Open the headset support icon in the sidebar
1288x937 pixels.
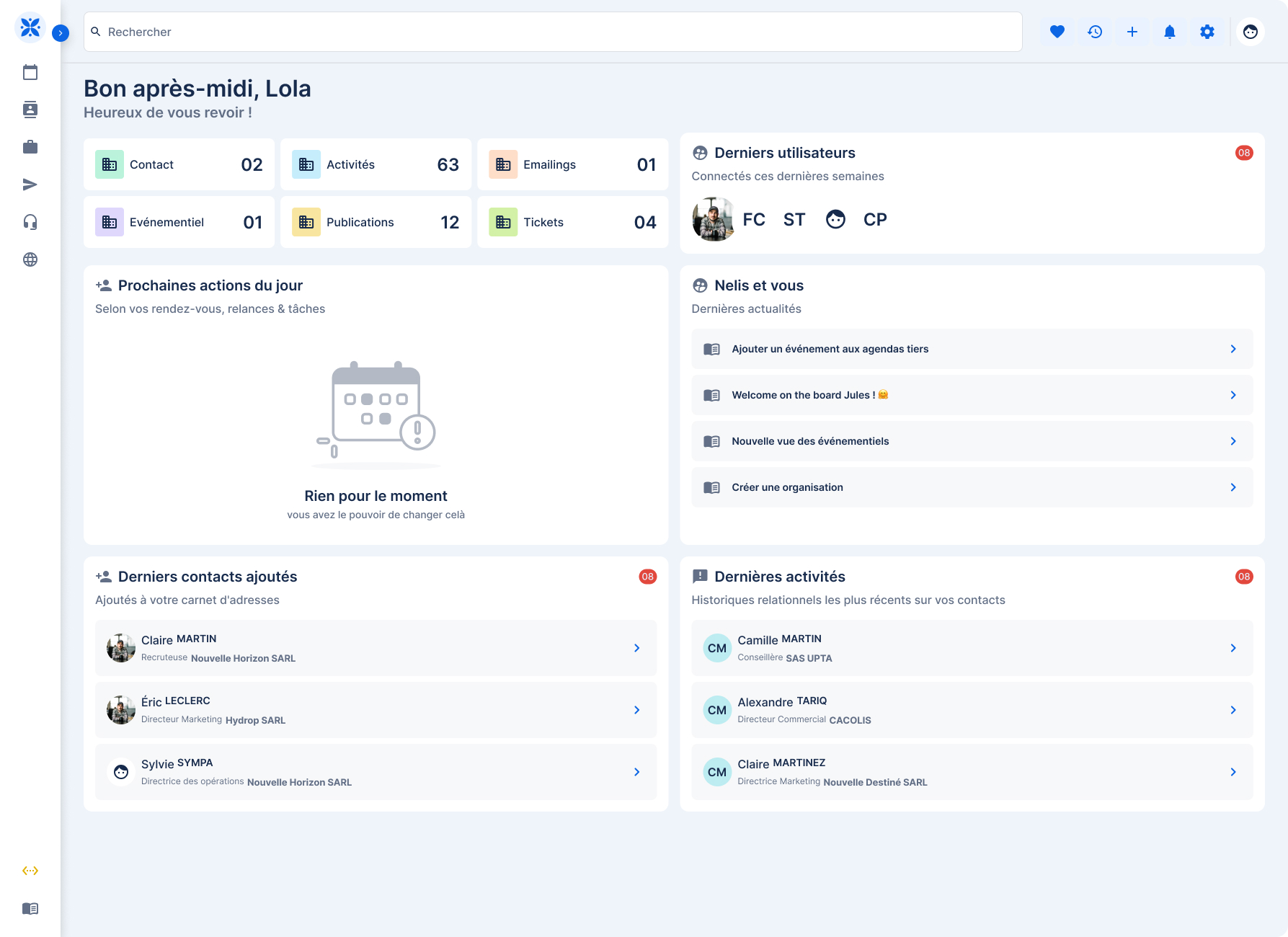pos(30,222)
